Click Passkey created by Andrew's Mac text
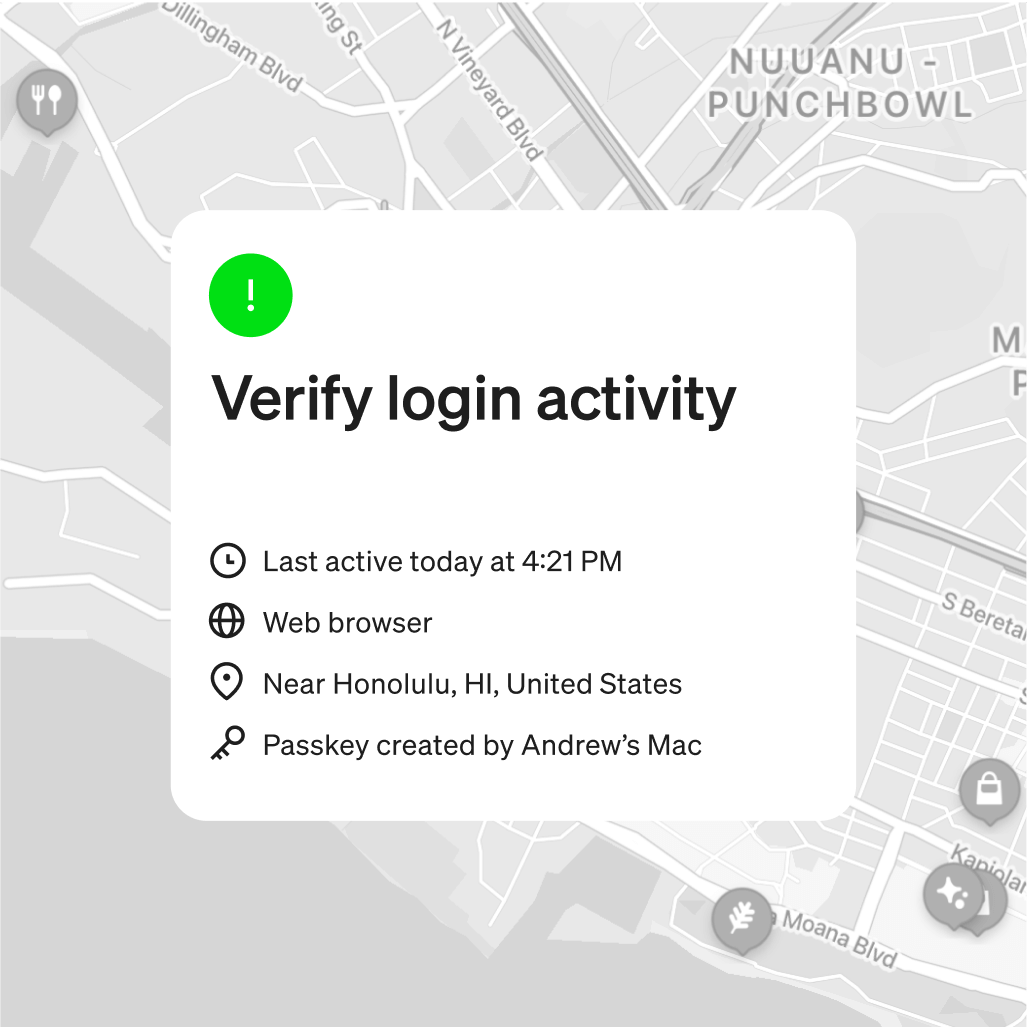 click(x=482, y=745)
